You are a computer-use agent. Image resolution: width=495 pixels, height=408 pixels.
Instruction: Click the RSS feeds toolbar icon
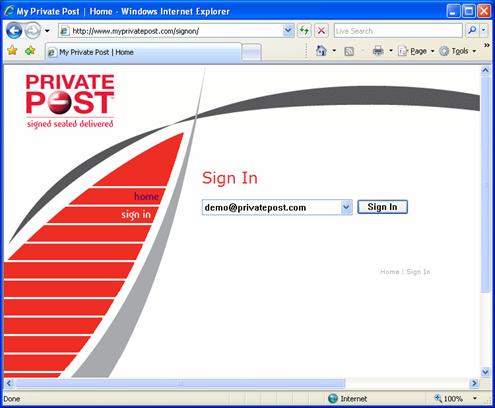coord(349,51)
